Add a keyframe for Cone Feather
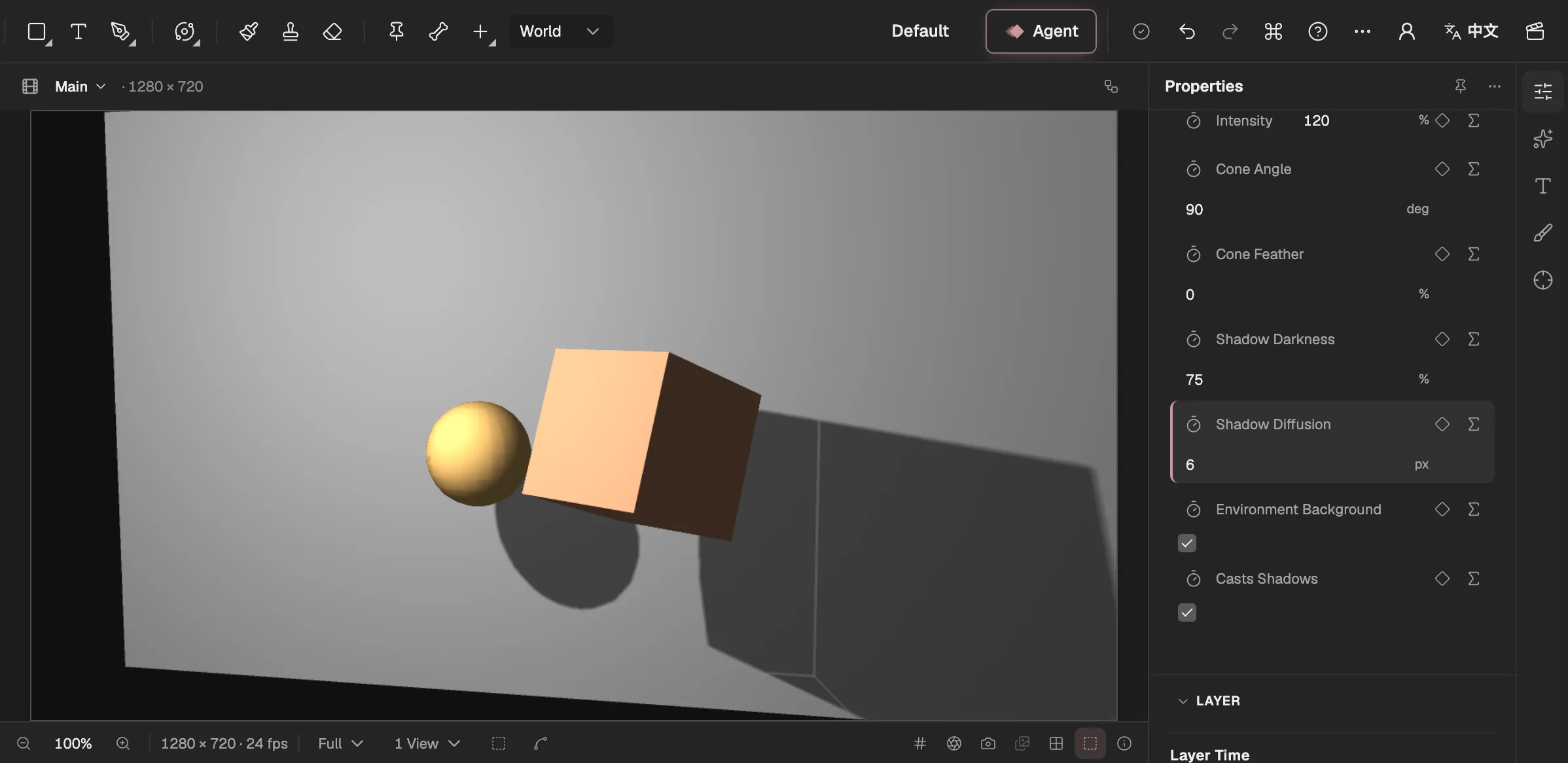This screenshot has height=763, width=1568. pyautogui.click(x=1442, y=254)
